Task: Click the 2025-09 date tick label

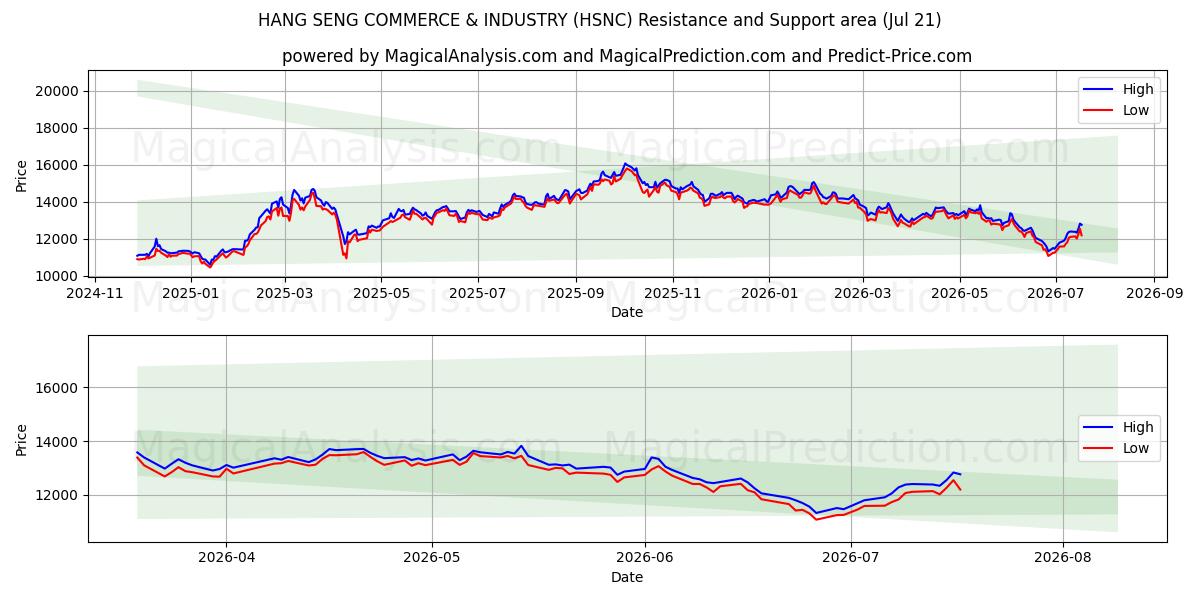Action: pos(575,294)
